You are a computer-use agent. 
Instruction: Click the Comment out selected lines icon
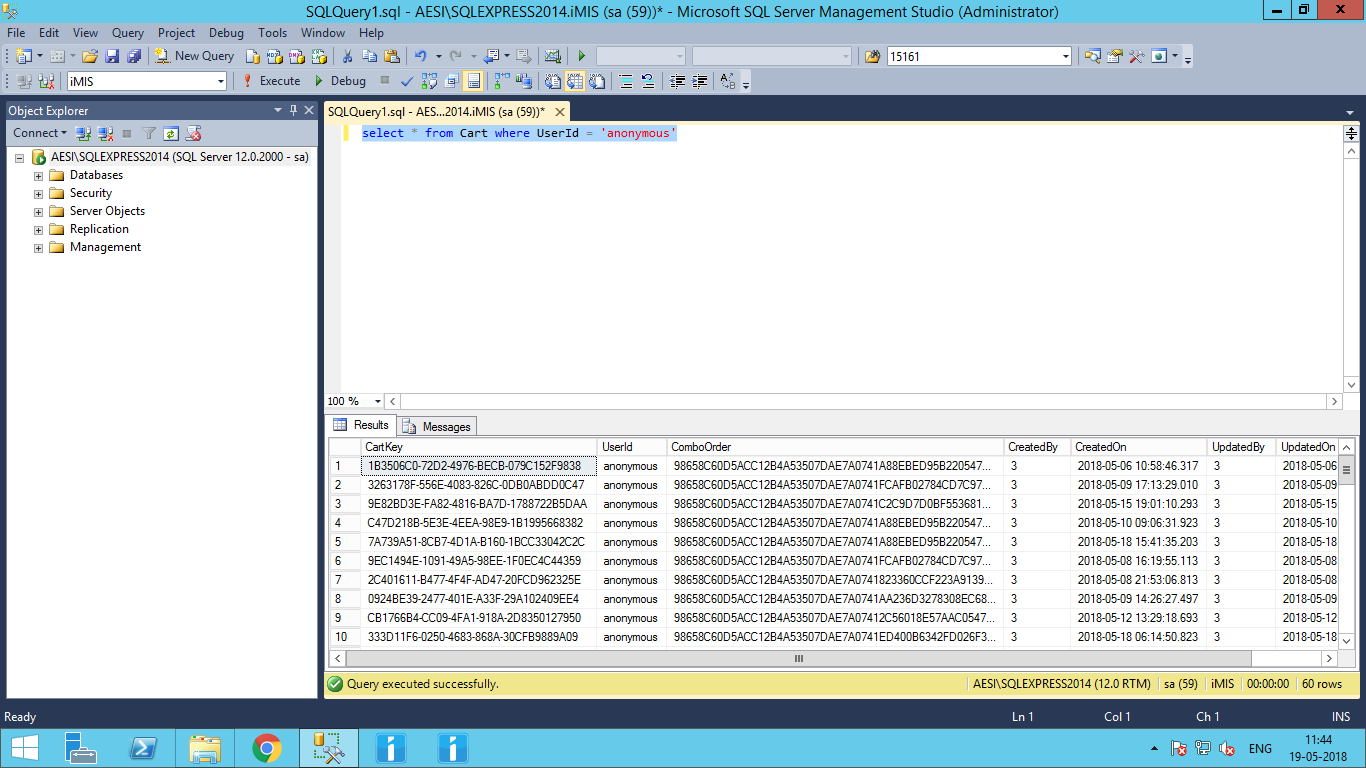(625, 81)
